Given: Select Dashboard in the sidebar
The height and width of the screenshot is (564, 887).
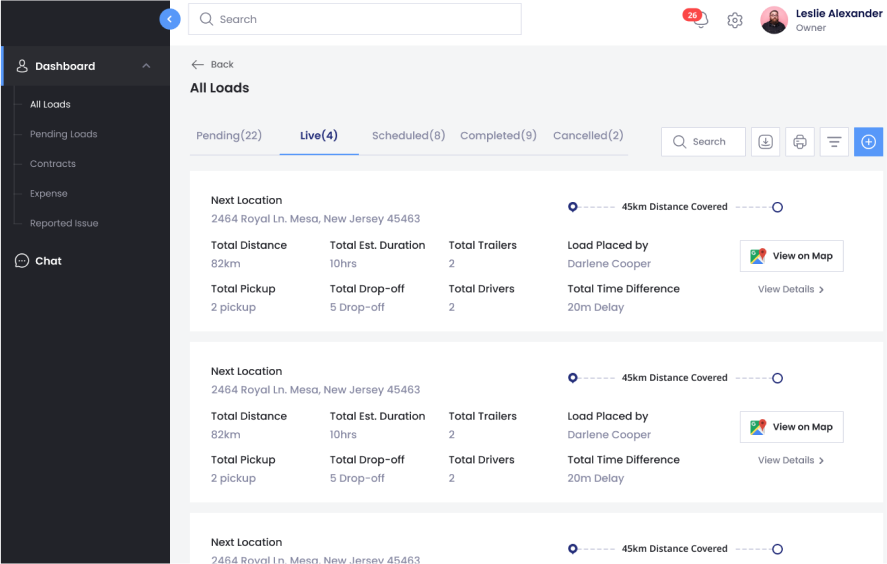Looking at the screenshot, I should click(85, 66).
